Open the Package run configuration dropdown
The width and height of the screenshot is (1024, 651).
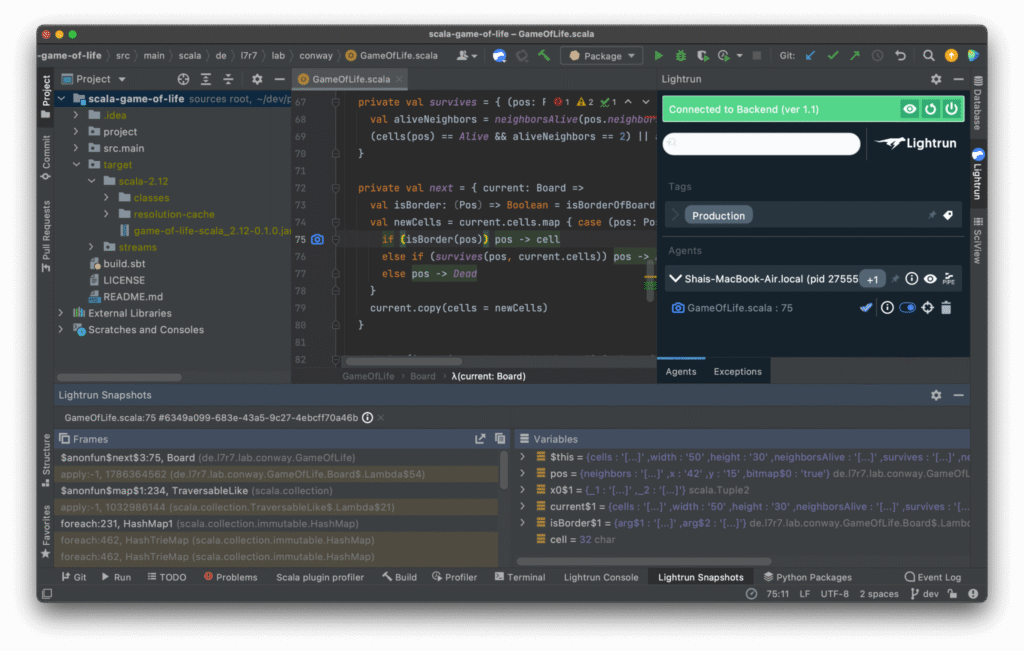click(x=601, y=55)
